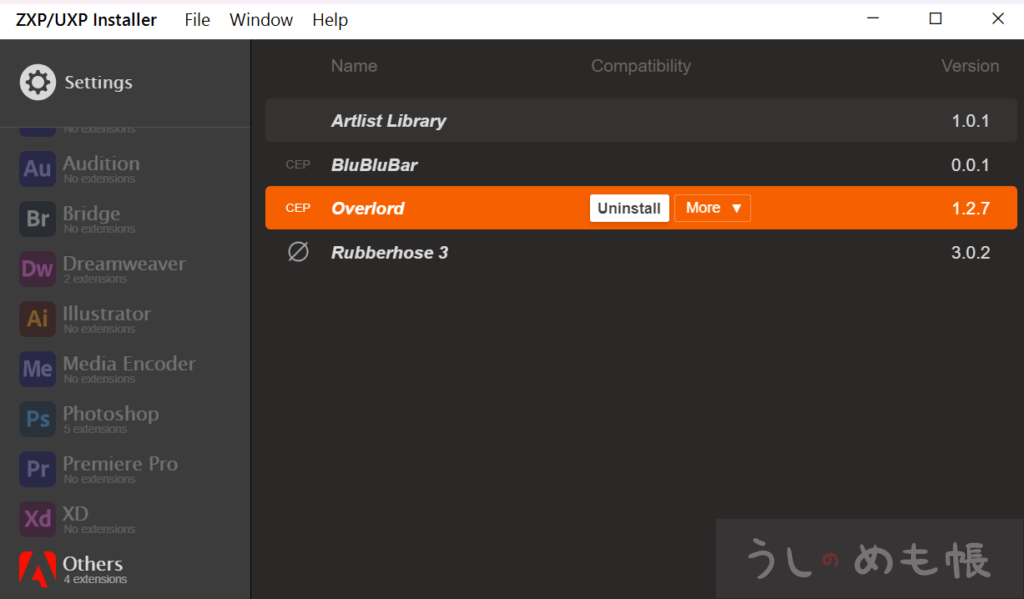
Task: Select the Media Encoder icon
Action: pos(37,369)
